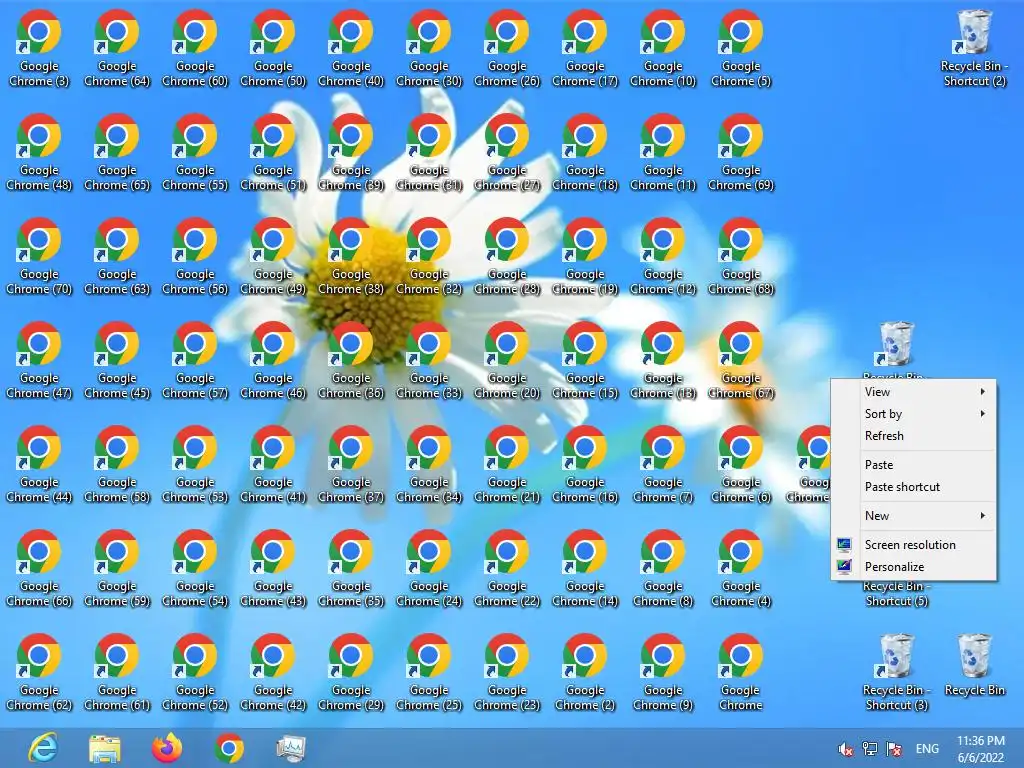Viewport: 1024px width, 768px height.
Task: Select the Google Chrome (44) shortcut
Action: coord(39,465)
